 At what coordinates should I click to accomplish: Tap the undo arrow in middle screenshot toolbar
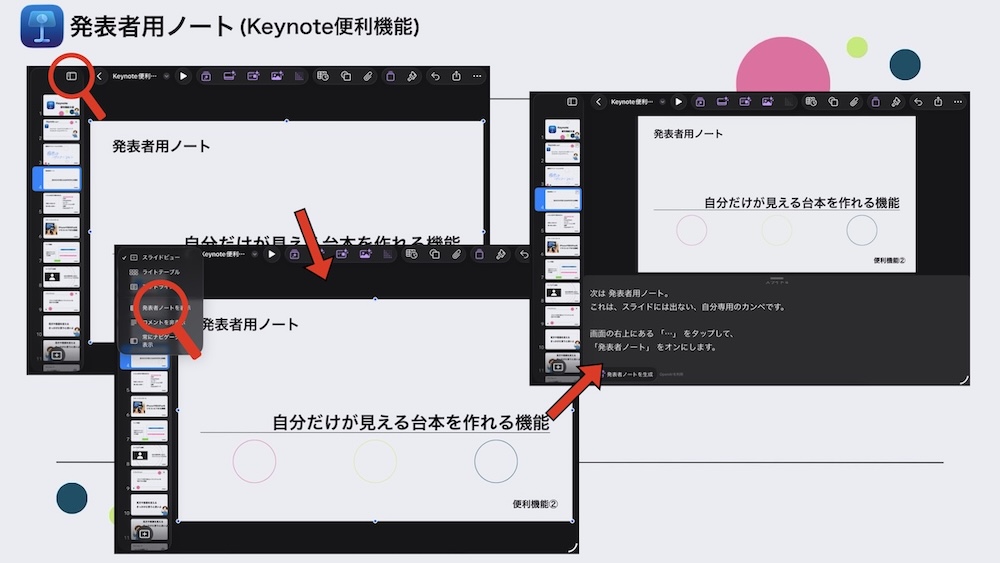pos(524,254)
